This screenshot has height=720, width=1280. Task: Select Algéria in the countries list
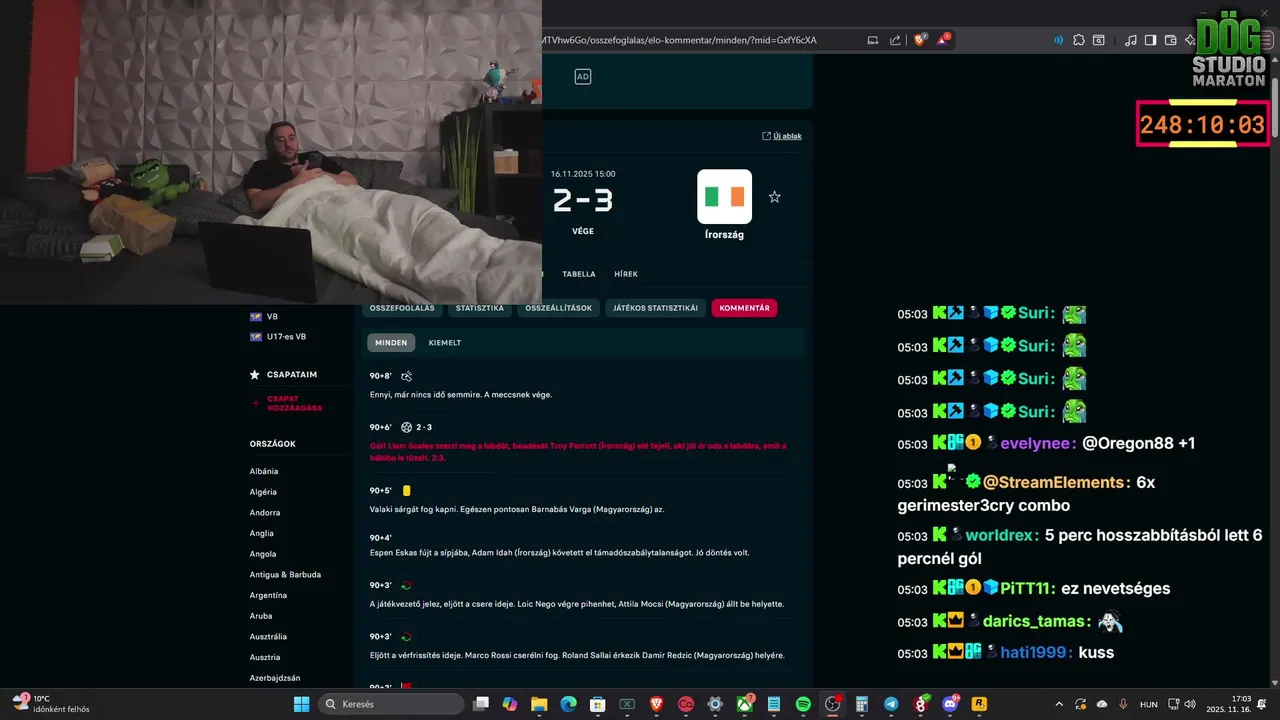(263, 492)
